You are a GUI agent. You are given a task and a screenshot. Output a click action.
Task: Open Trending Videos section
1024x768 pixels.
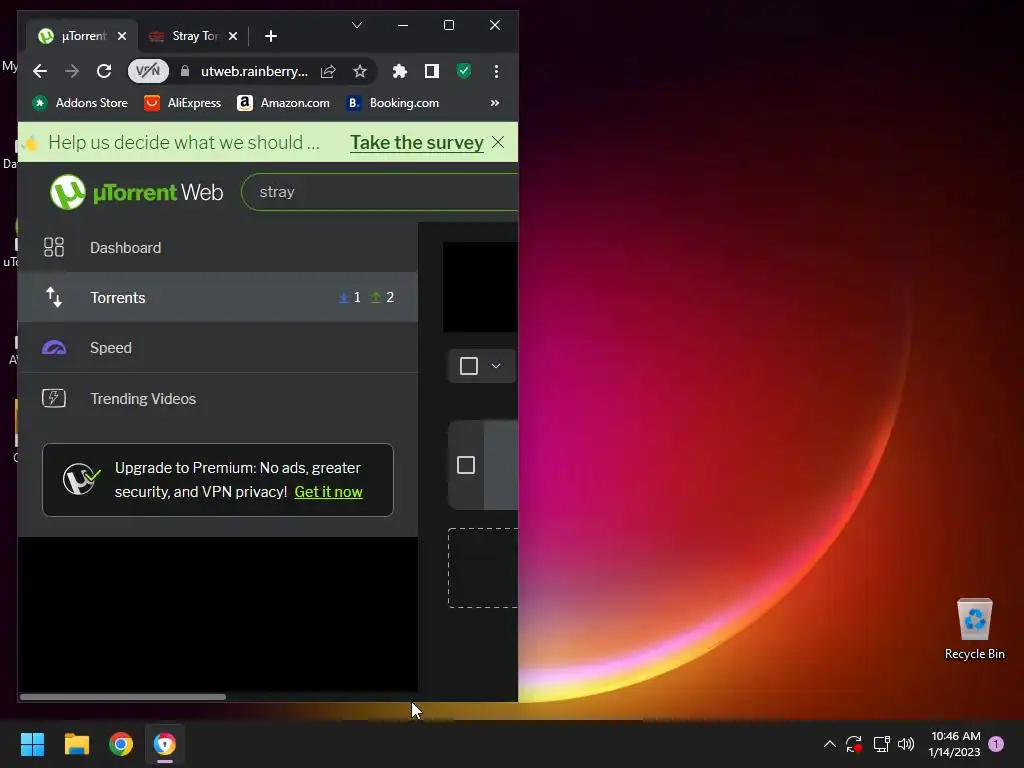[217, 398]
